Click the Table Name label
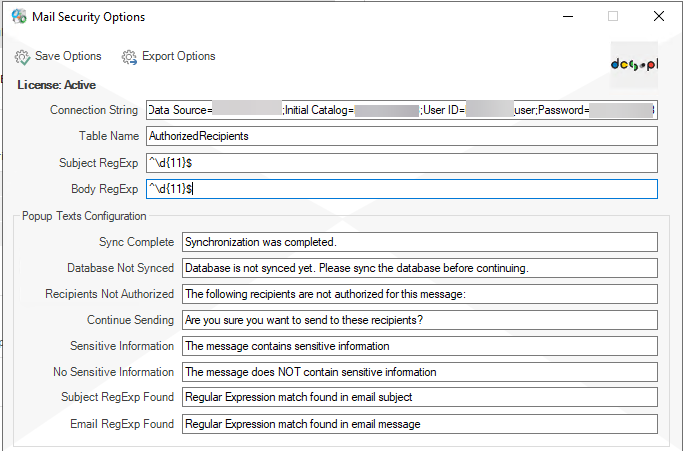The image size is (683, 451). click(x=108, y=136)
